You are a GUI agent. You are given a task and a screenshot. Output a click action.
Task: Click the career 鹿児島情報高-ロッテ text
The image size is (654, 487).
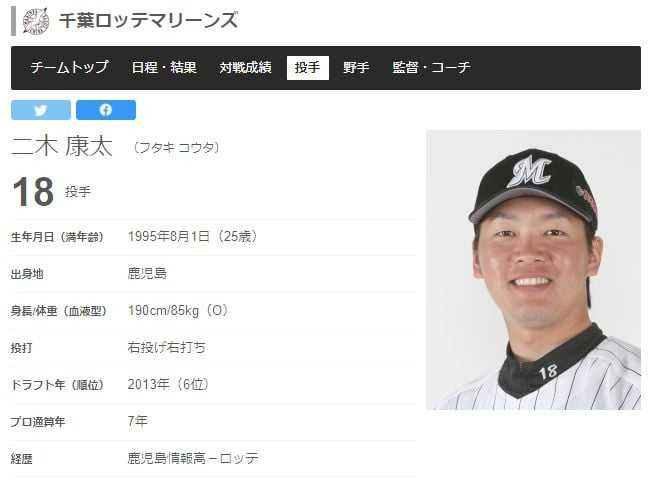point(193,458)
